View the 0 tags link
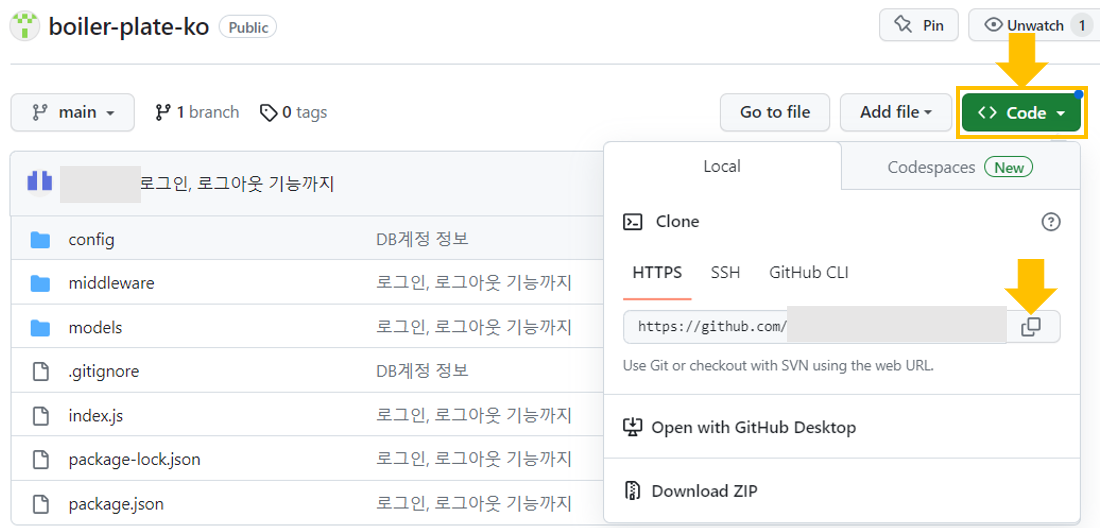This screenshot has height=528, width=1110. click(x=293, y=113)
